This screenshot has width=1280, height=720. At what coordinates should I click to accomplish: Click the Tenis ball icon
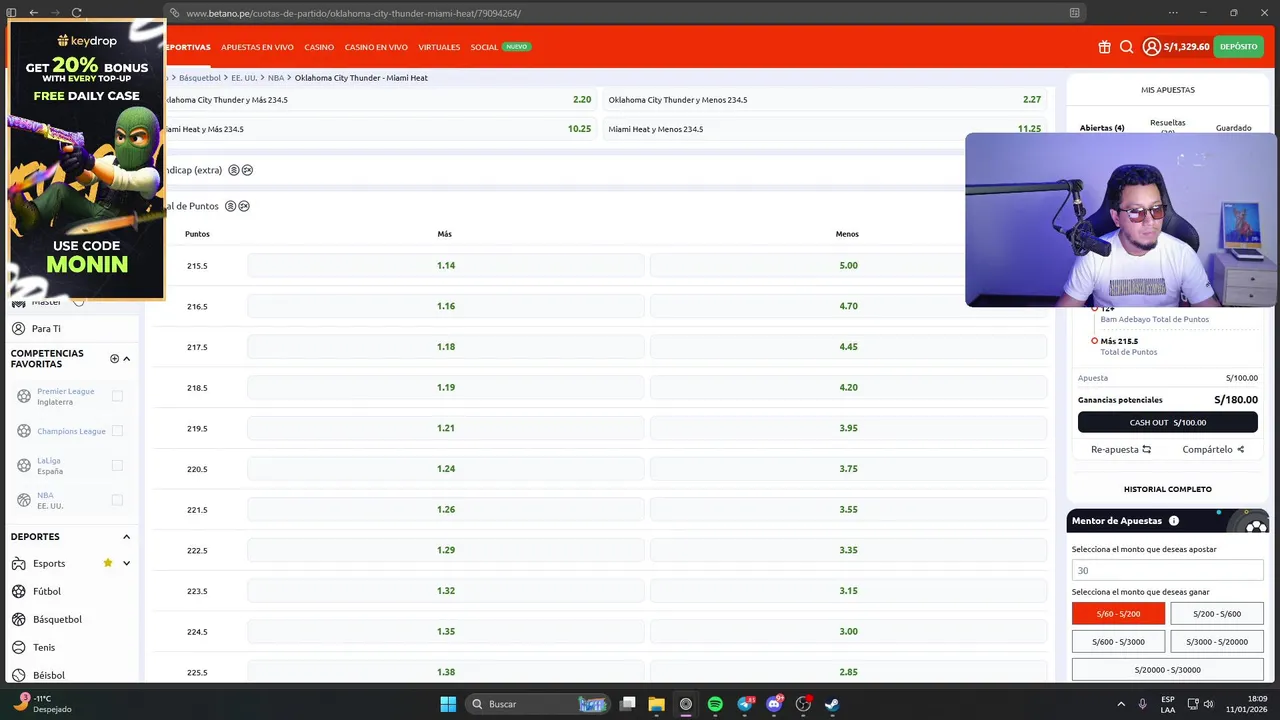[18, 647]
